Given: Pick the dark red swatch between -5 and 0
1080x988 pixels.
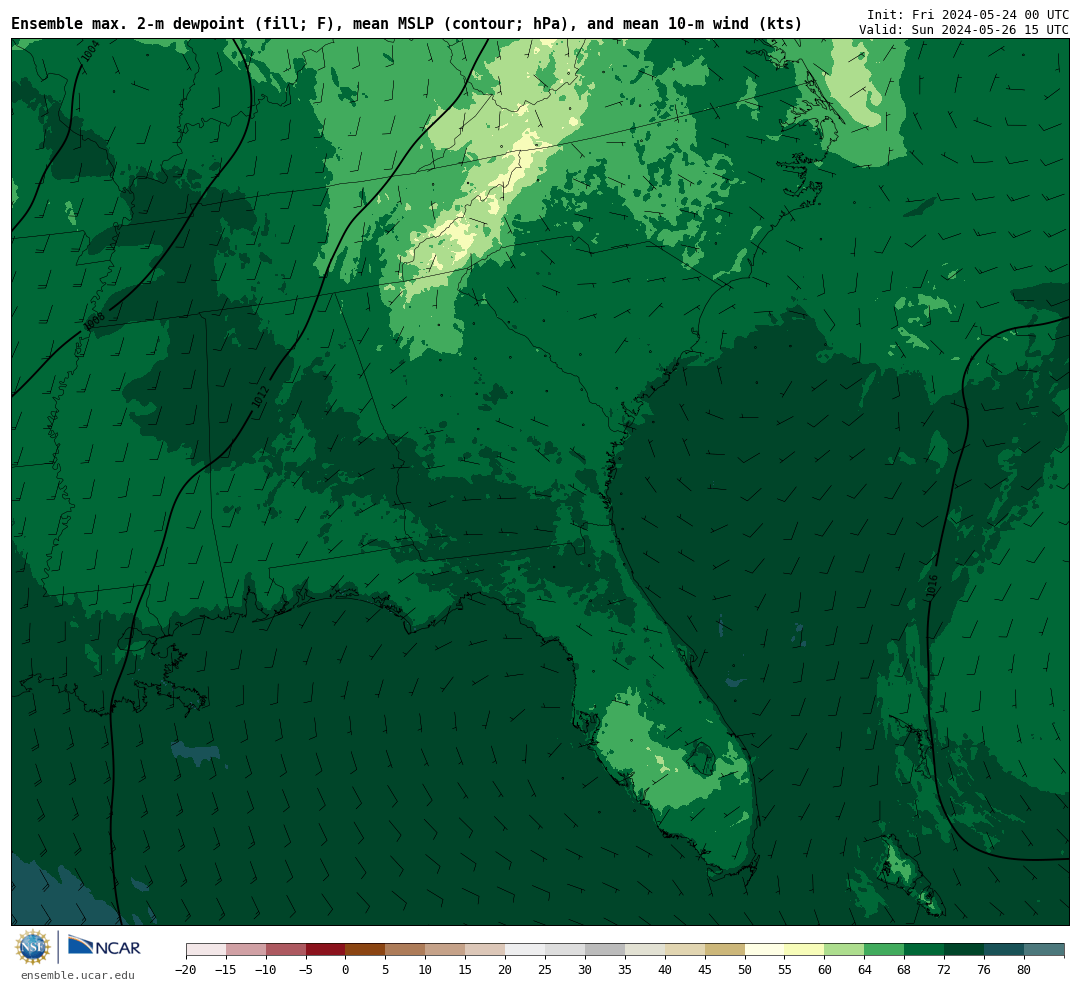Looking at the screenshot, I should [326, 950].
